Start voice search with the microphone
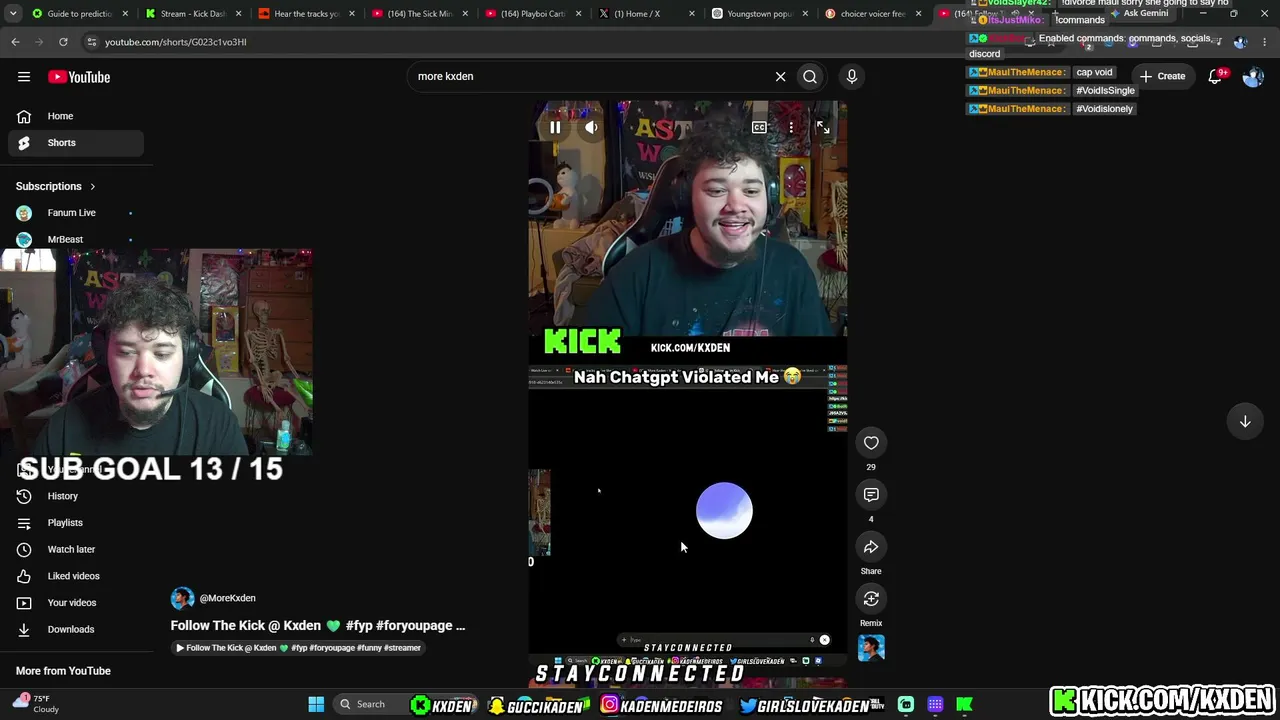Image resolution: width=1280 pixels, height=720 pixels. [852, 76]
